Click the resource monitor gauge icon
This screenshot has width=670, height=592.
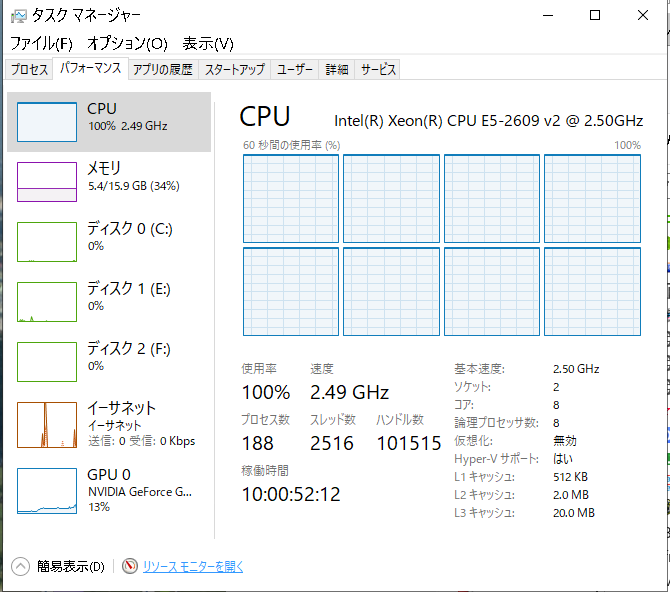[130, 566]
